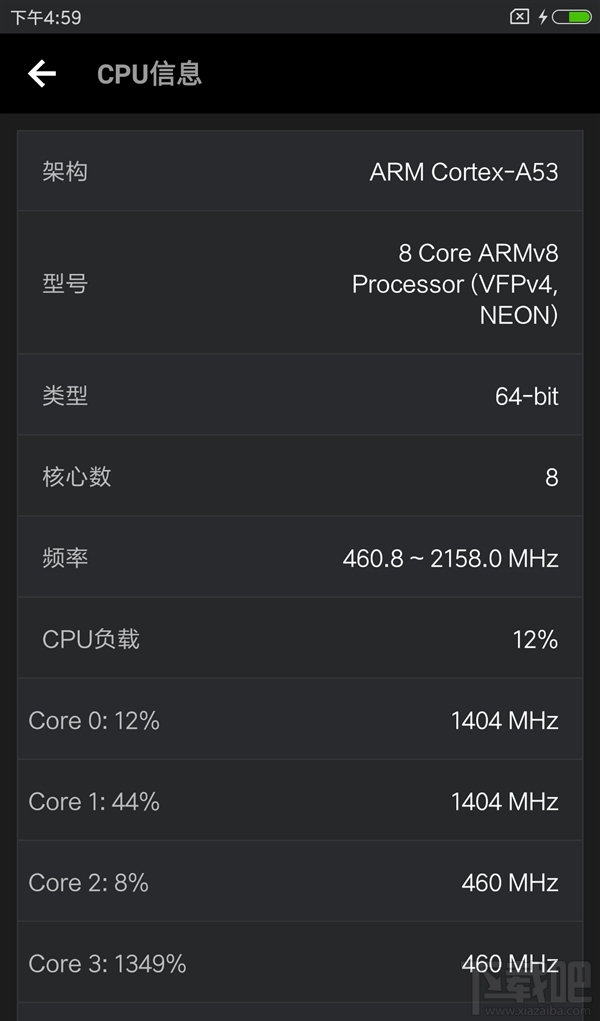The height and width of the screenshot is (1021, 600).
Task: Select the 架构 row showing ARM Cortex-A53
Action: [300, 171]
